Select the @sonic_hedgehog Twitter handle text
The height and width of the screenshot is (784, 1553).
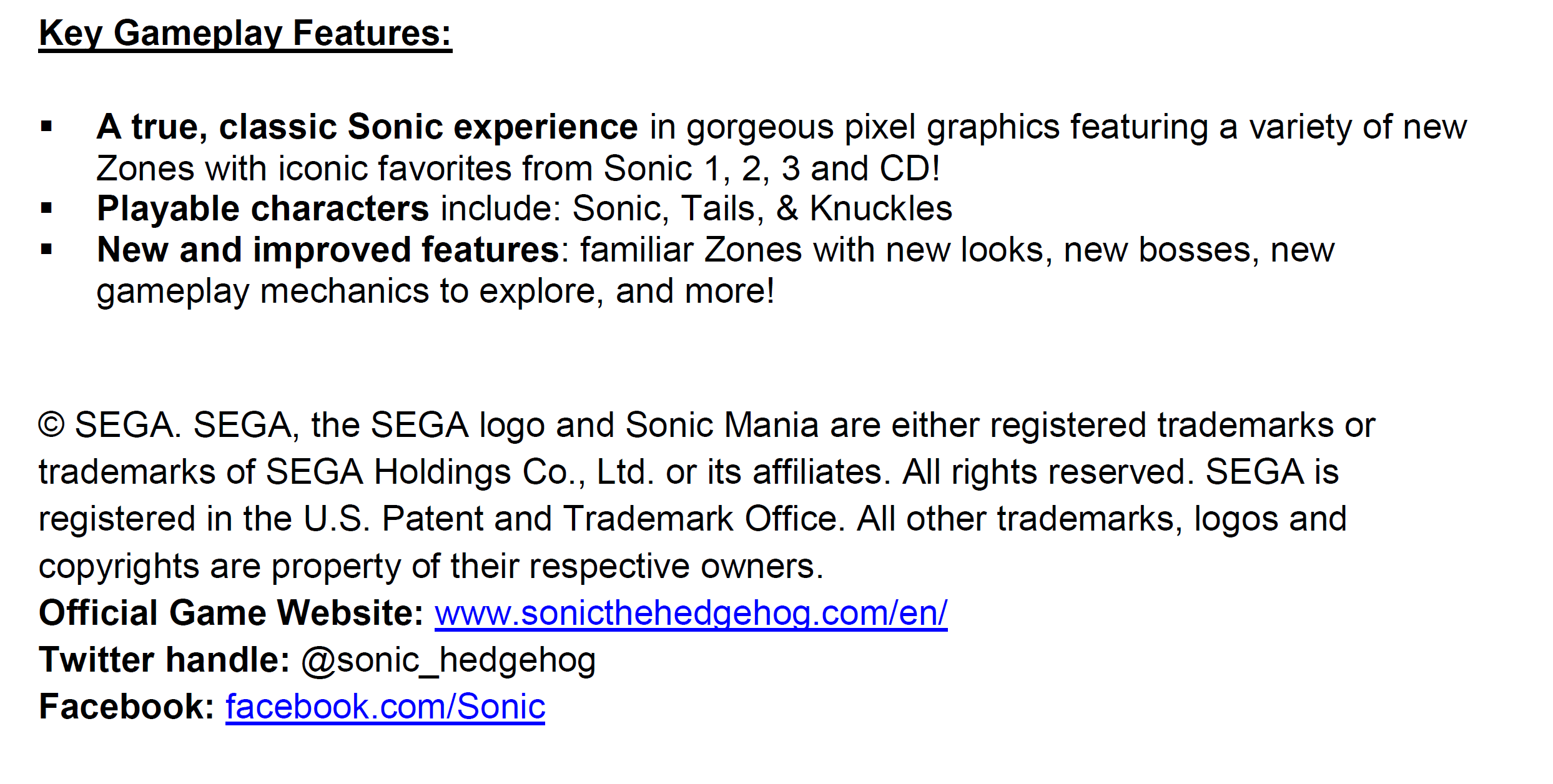pyautogui.click(x=448, y=660)
